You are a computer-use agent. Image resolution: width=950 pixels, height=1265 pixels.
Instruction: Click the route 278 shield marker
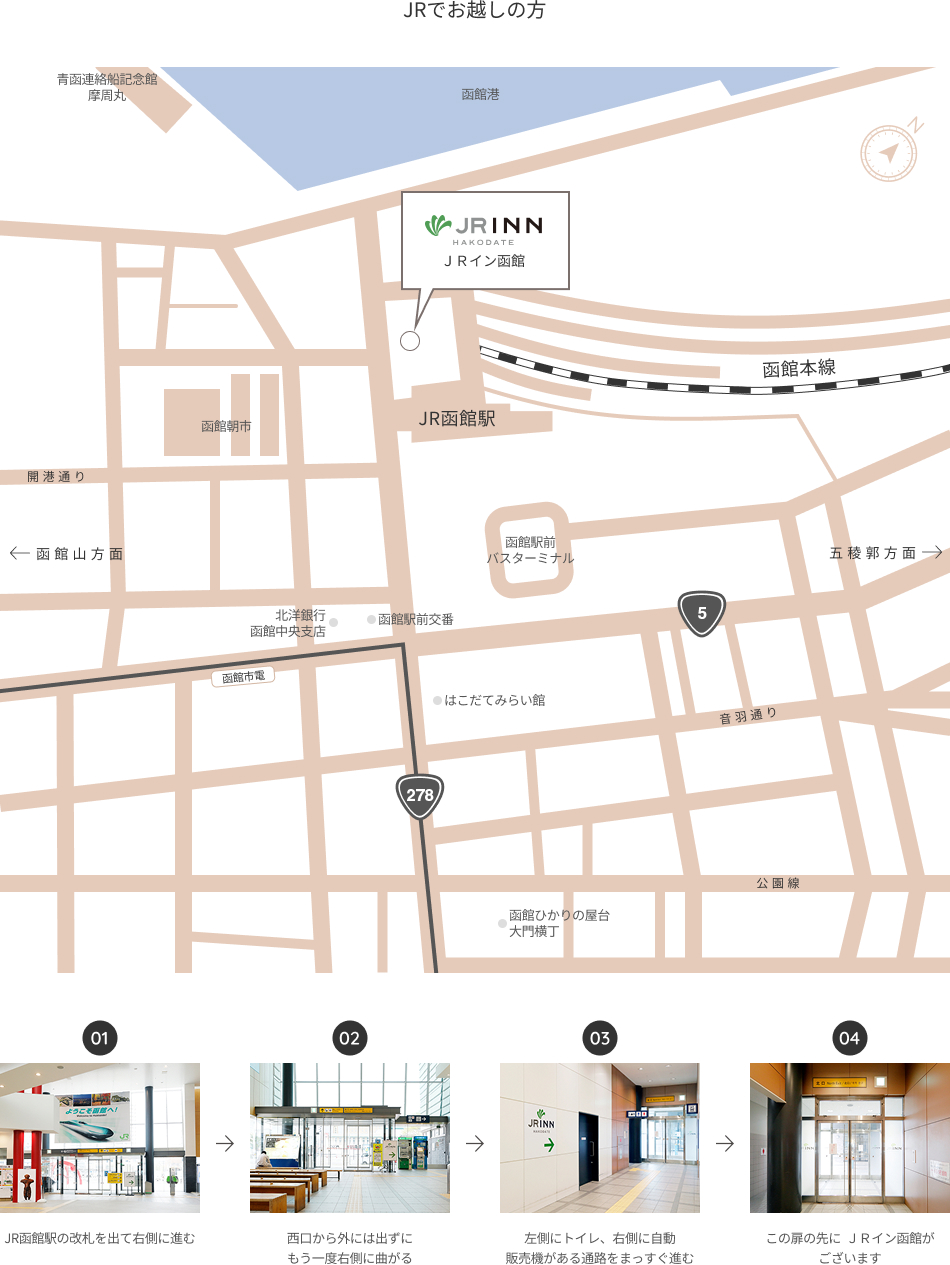pyautogui.click(x=420, y=796)
